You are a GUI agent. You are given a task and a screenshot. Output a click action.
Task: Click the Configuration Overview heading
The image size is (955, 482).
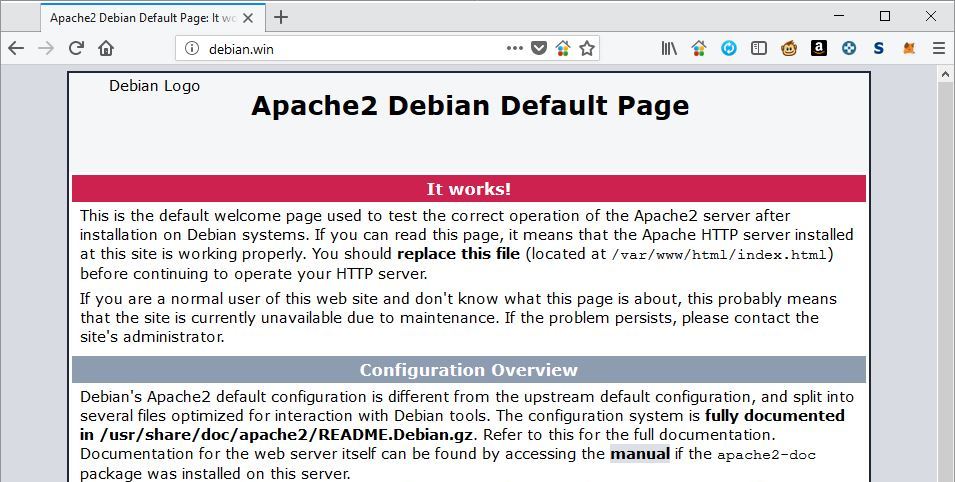pyautogui.click(x=468, y=370)
